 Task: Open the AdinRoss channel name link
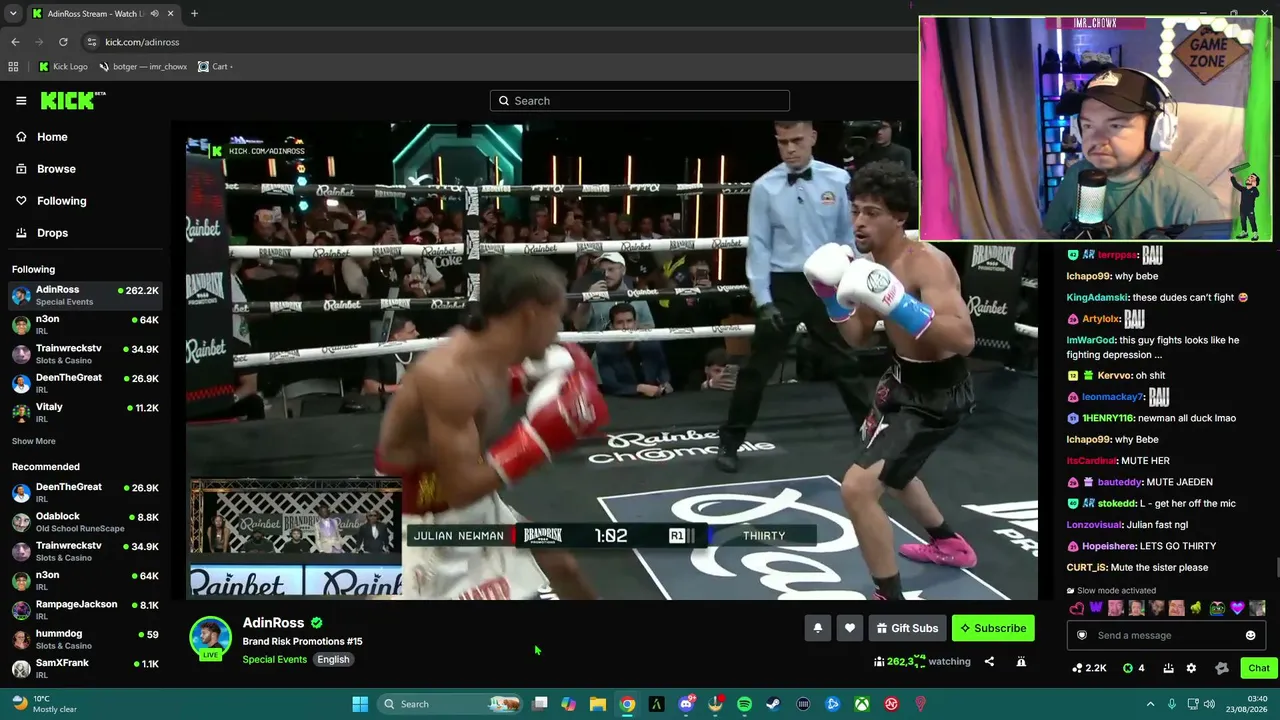273,623
